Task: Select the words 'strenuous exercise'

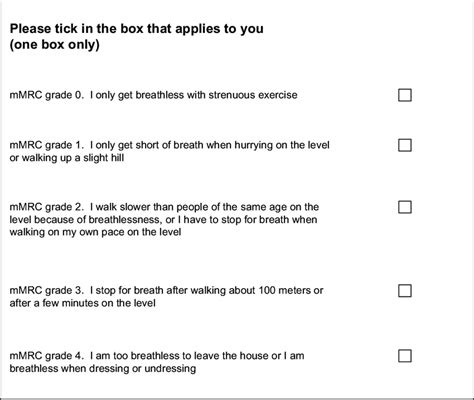Action: (x=253, y=95)
